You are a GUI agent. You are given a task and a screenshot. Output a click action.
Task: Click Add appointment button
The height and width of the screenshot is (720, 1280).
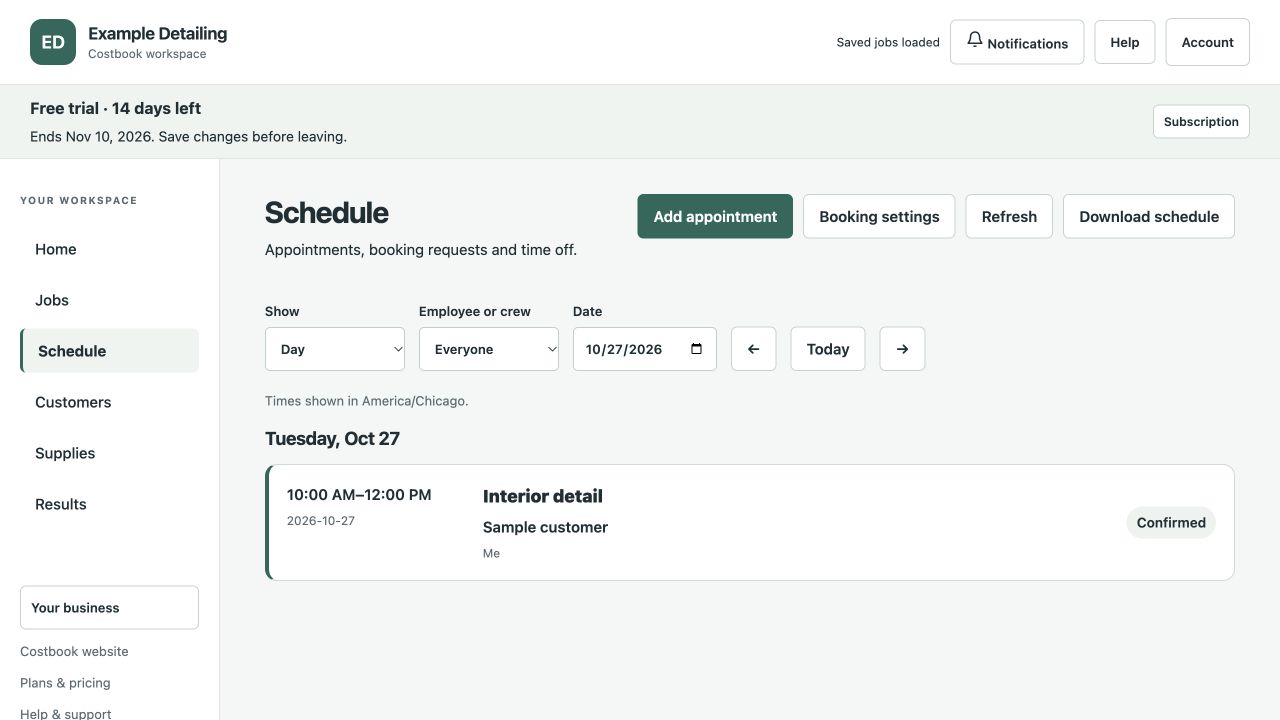pos(715,216)
